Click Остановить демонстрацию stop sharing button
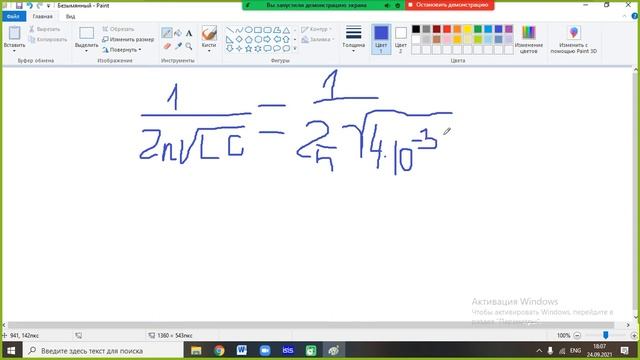The image size is (640, 360). (x=449, y=5)
